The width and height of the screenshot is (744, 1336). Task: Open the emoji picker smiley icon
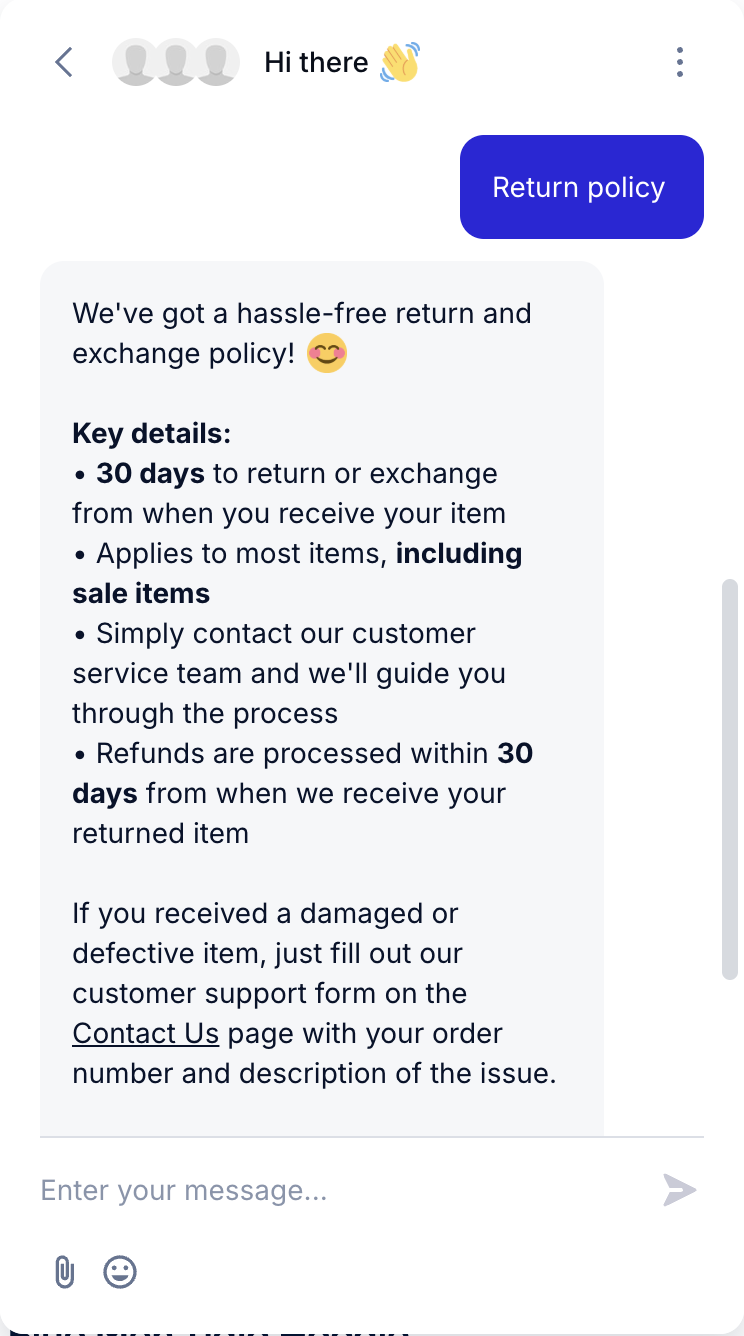pos(120,1272)
